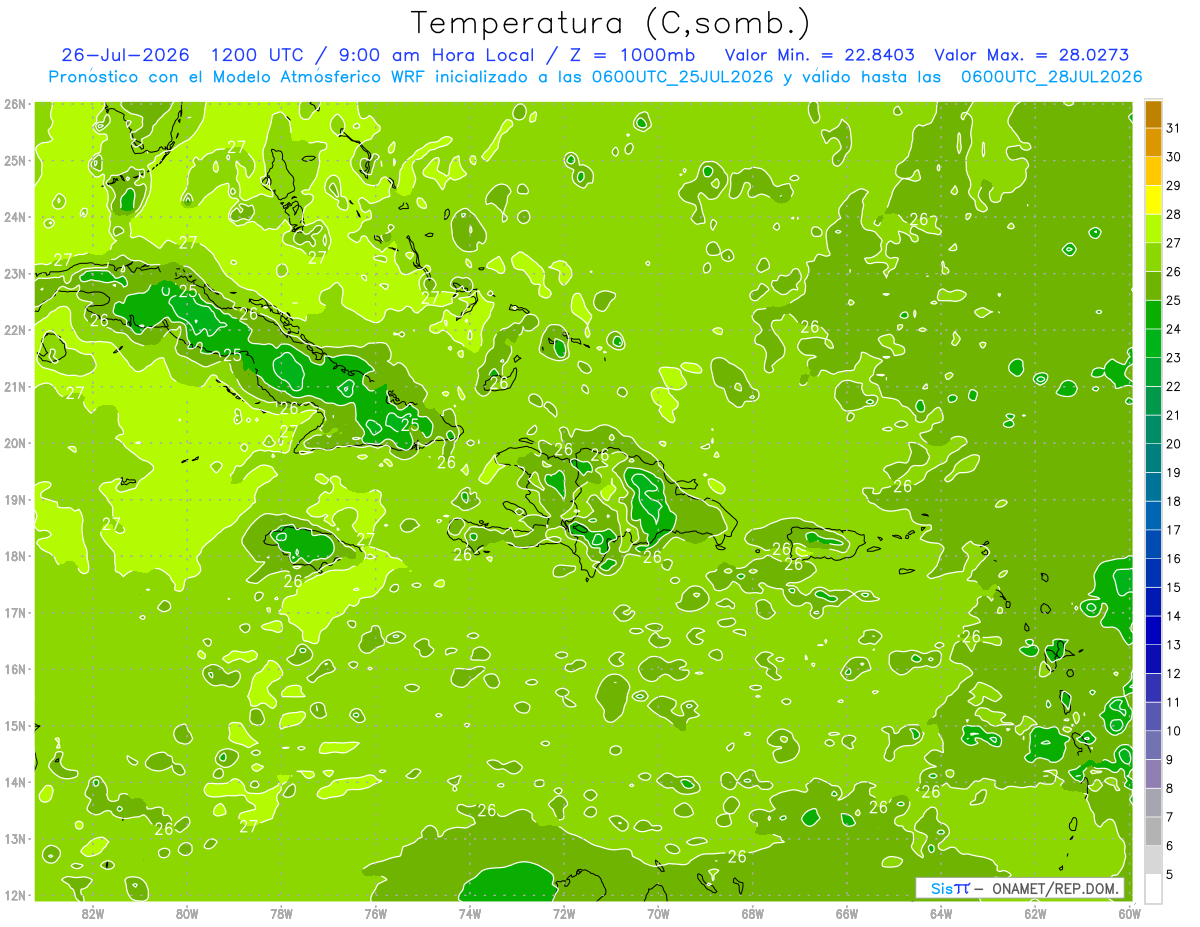The image size is (1200, 927).
Task: Click the "82W" longitude axis label
Action: coord(93,914)
